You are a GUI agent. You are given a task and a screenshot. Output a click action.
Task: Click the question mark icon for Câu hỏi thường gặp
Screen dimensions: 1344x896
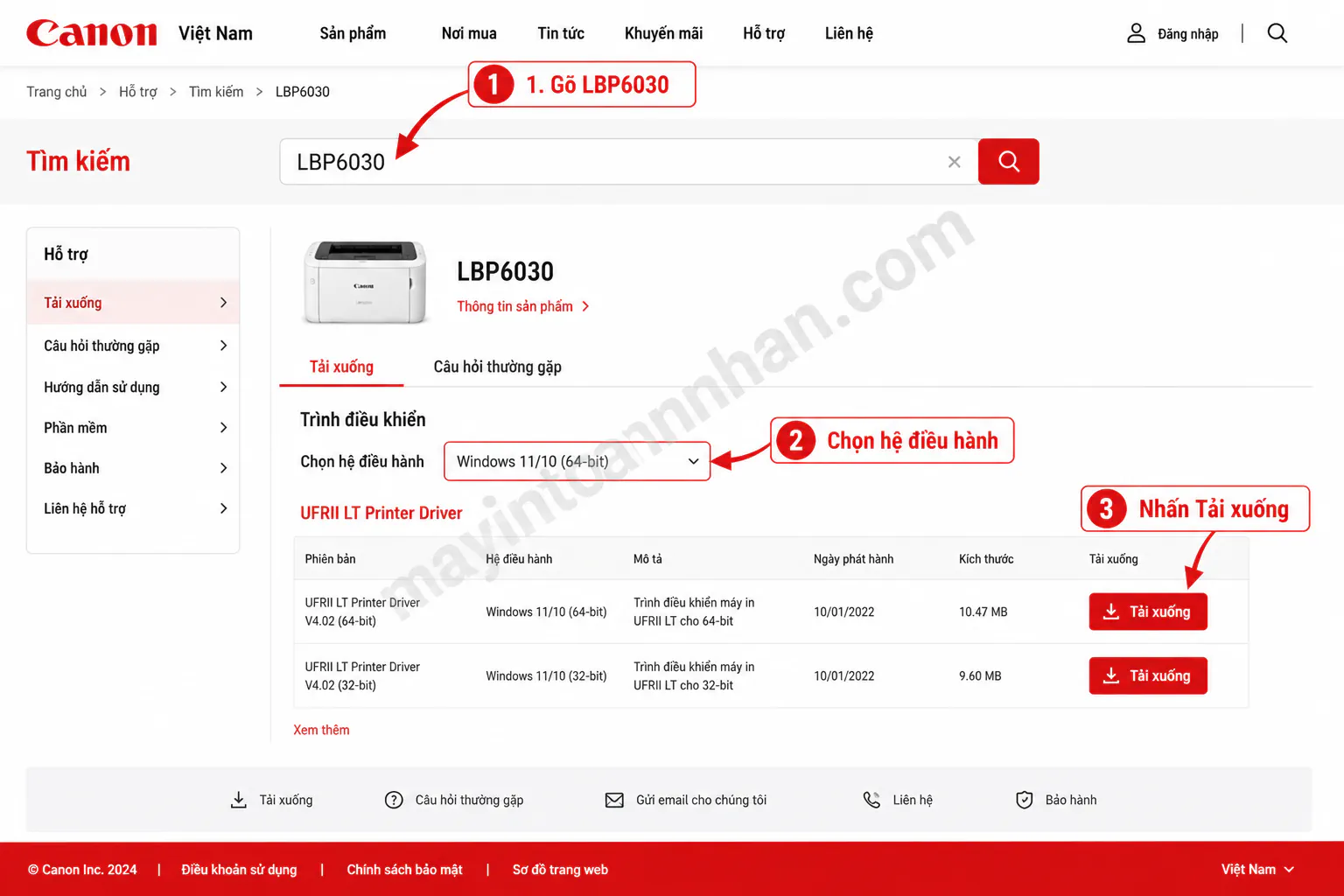tap(394, 800)
